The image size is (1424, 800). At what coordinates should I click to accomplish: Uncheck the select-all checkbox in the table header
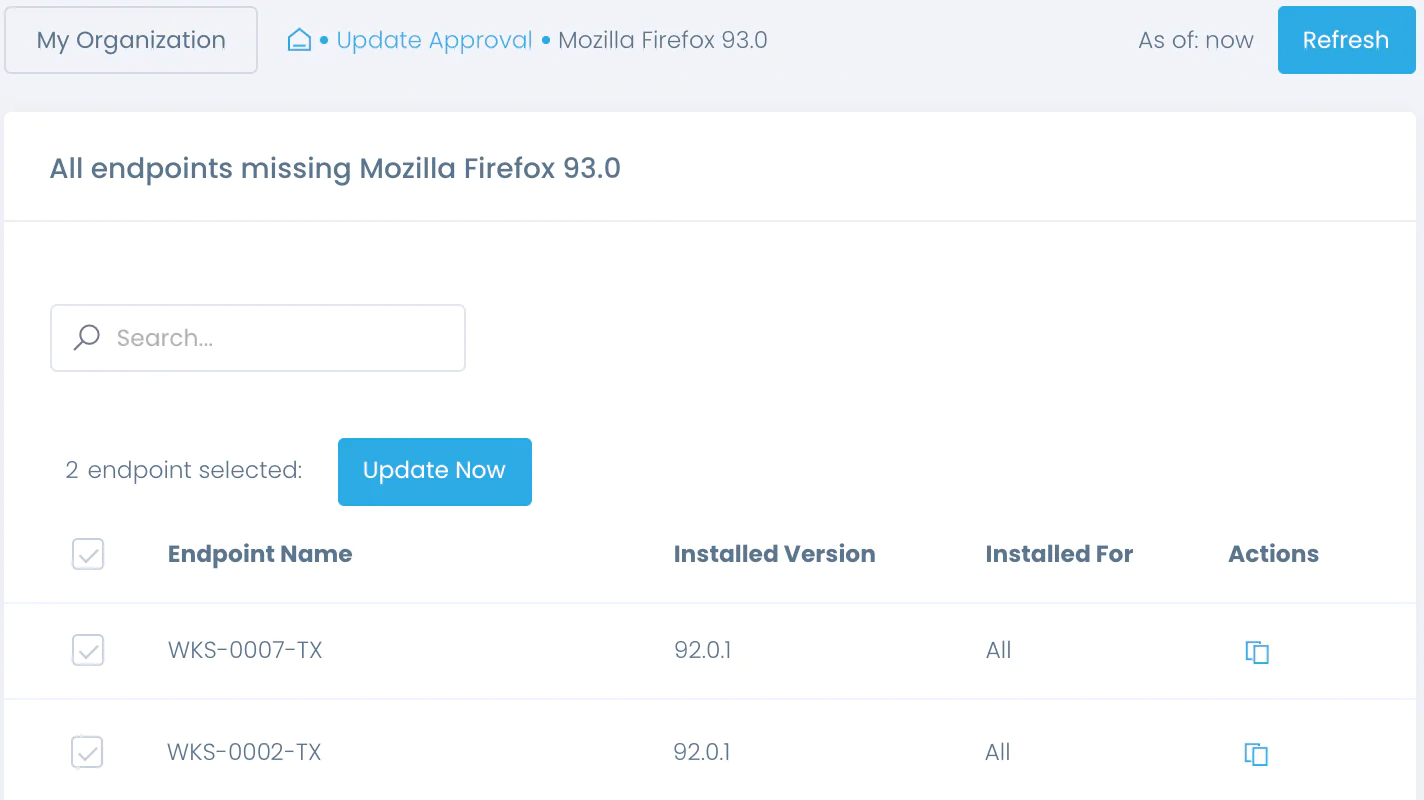[87, 554]
